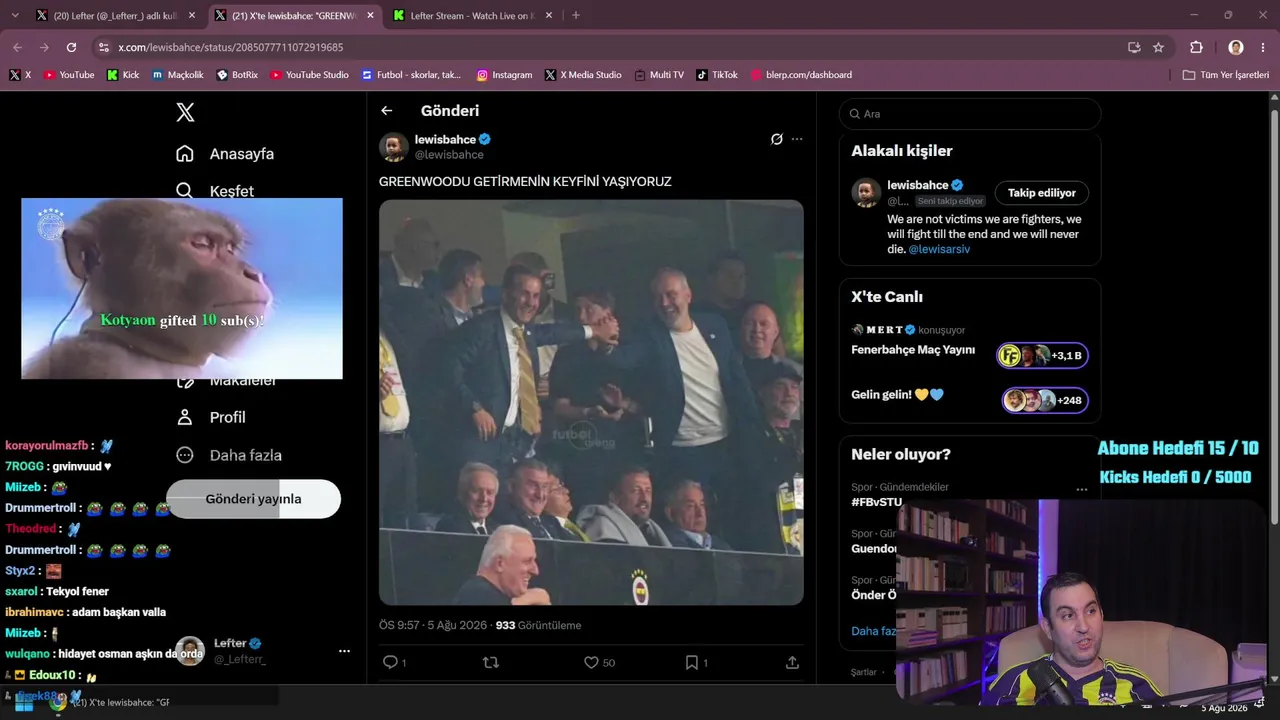Image resolution: width=1280 pixels, height=720 pixels.
Task: Click the X logo in the sidebar
Action: click(x=185, y=112)
